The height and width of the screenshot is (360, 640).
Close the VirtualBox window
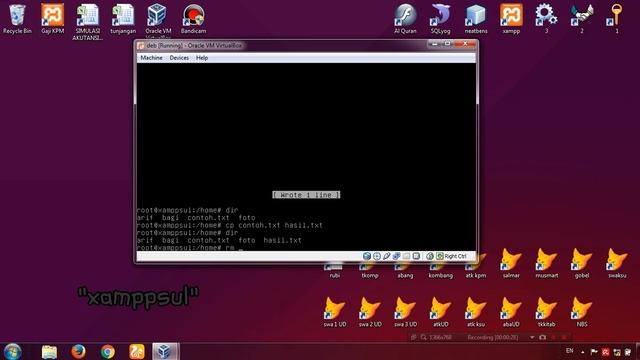tap(465, 44)
